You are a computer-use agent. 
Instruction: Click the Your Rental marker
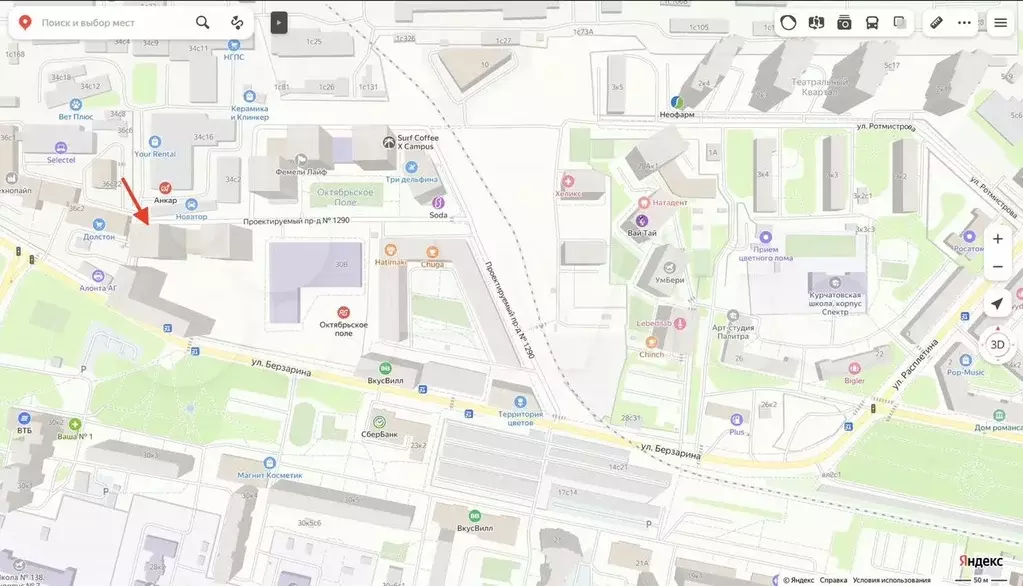point(155,142)
